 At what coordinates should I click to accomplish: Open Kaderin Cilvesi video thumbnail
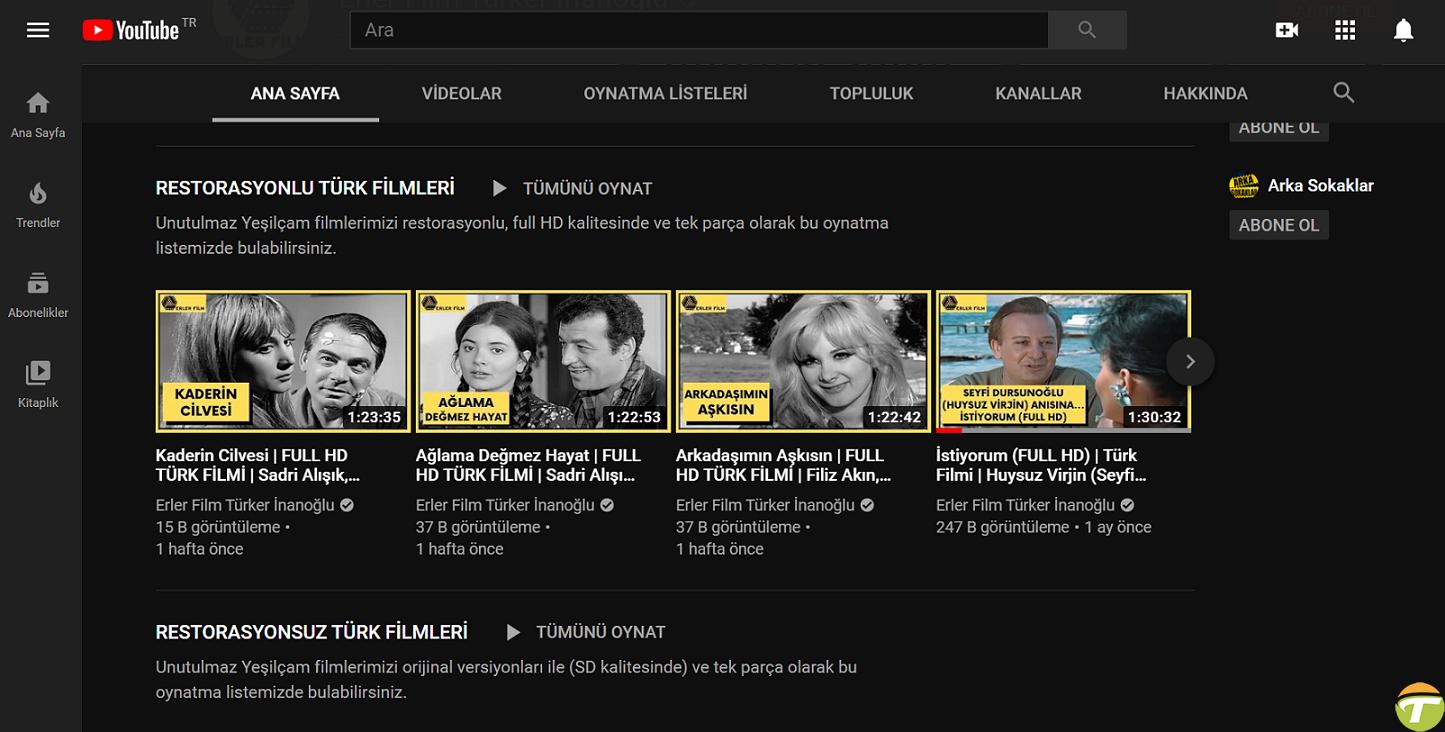click(283, 362)
